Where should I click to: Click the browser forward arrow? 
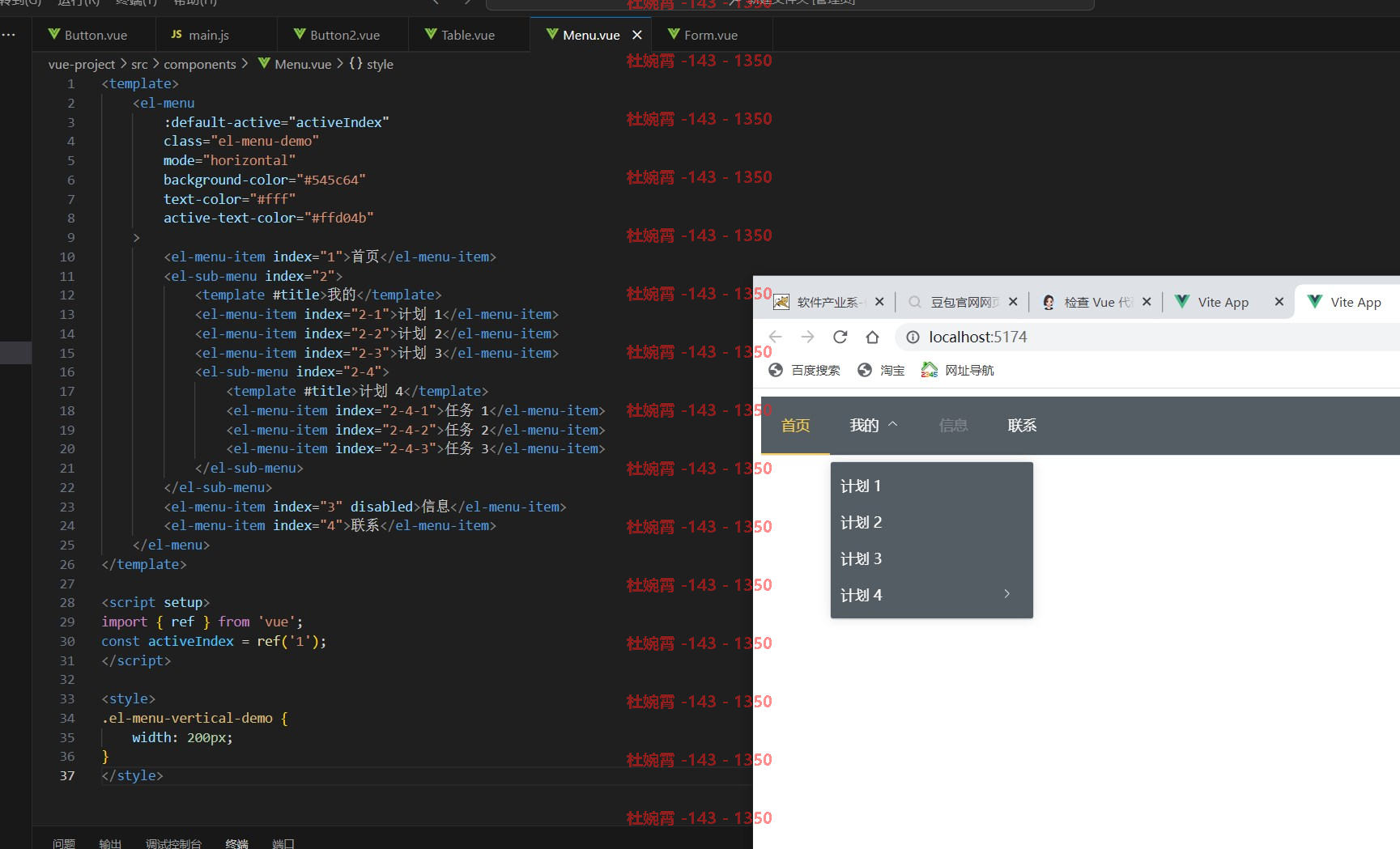[x=807, y=337]
